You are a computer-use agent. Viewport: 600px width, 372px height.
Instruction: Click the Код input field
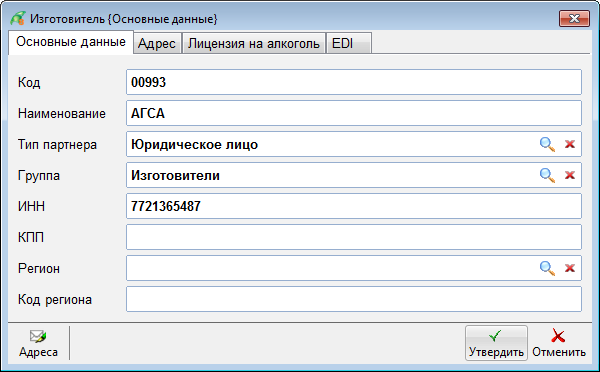click(x=354, y=82)
